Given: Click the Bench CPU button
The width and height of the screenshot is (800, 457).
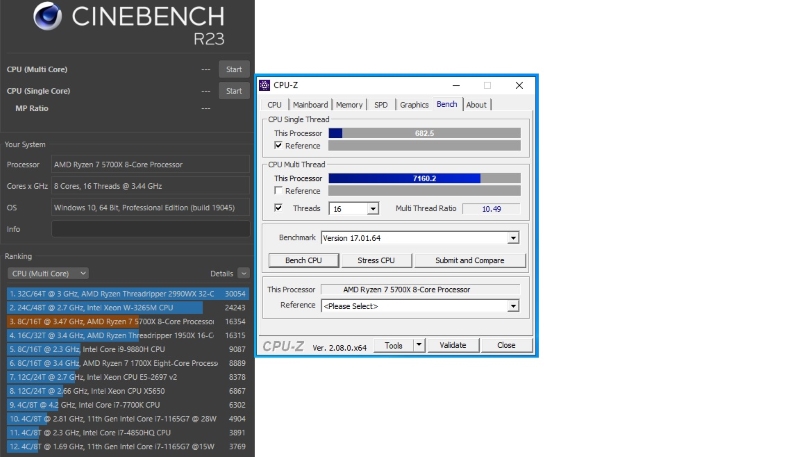Looking at the screenshot, I should [304, 260].
